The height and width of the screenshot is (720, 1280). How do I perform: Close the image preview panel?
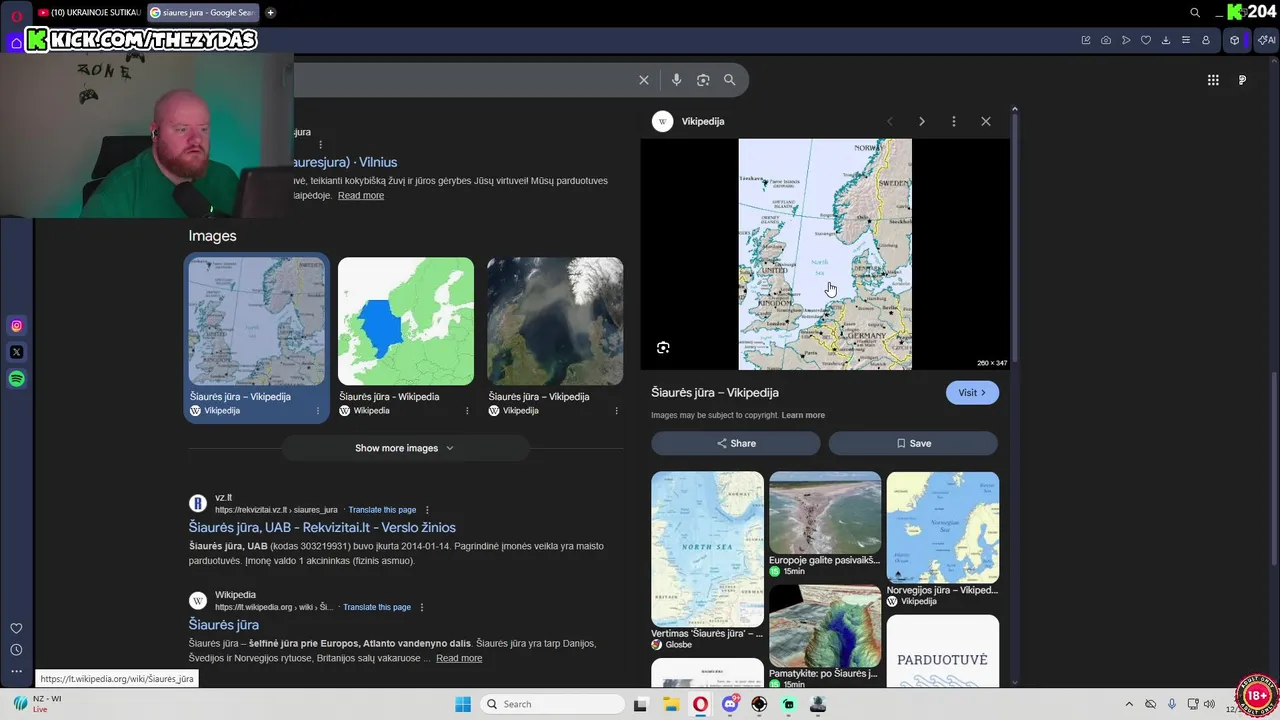pos(985,121)
